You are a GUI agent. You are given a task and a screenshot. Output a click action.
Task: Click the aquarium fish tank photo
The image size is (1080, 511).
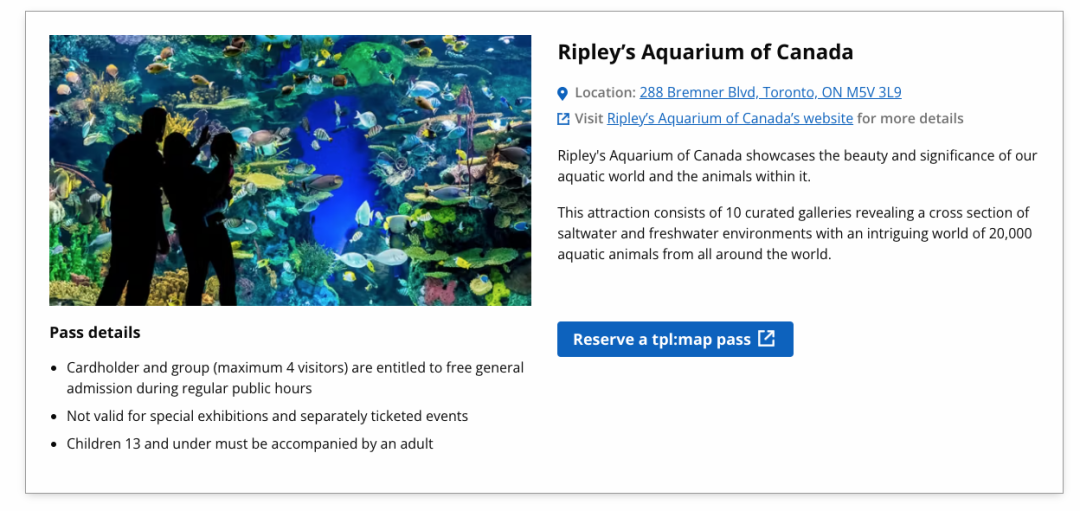[x=290, y=170]
